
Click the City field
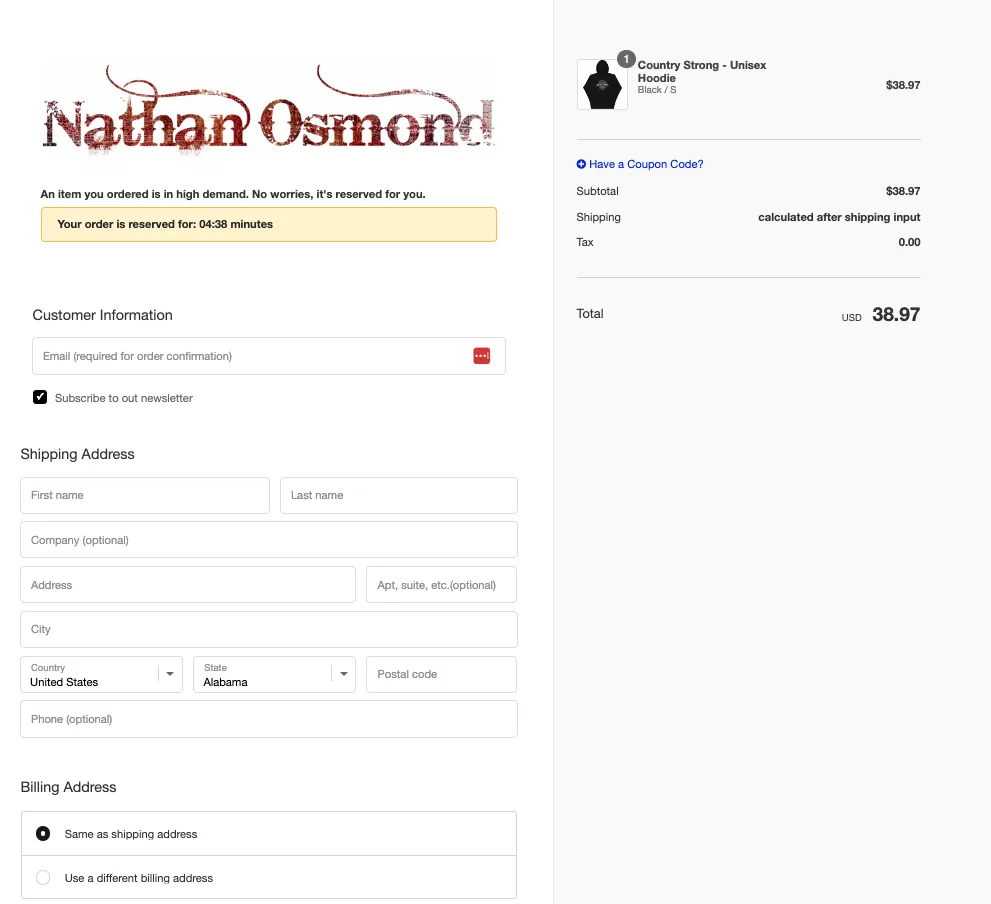(x=269, y=630)
